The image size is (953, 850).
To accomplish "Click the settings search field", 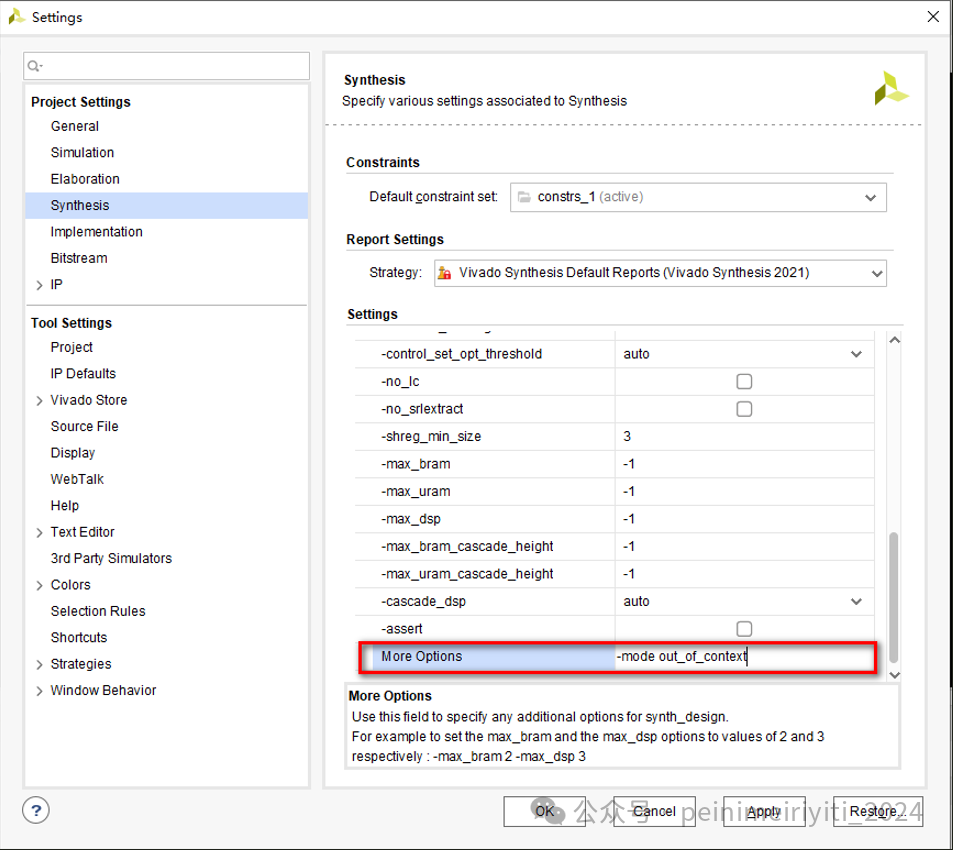I will click(x=167, y=66).
